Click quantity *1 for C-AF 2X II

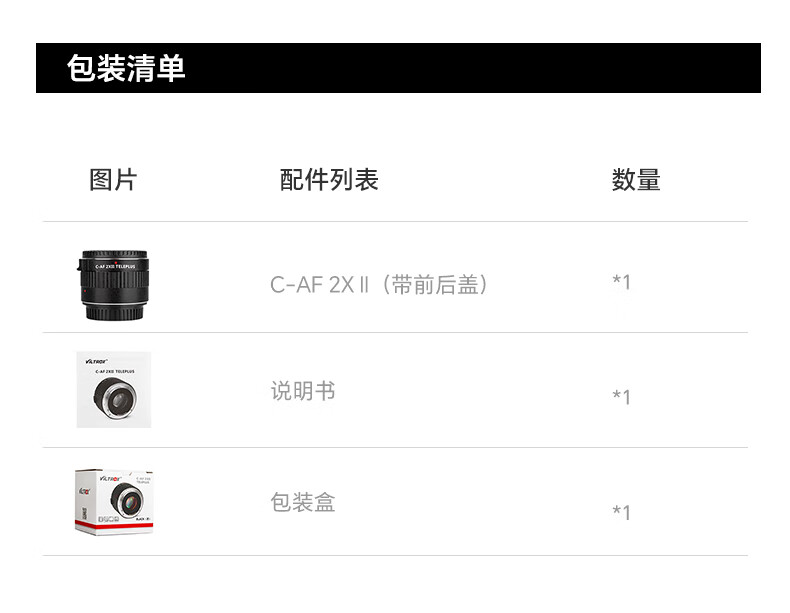coord(621,282)
